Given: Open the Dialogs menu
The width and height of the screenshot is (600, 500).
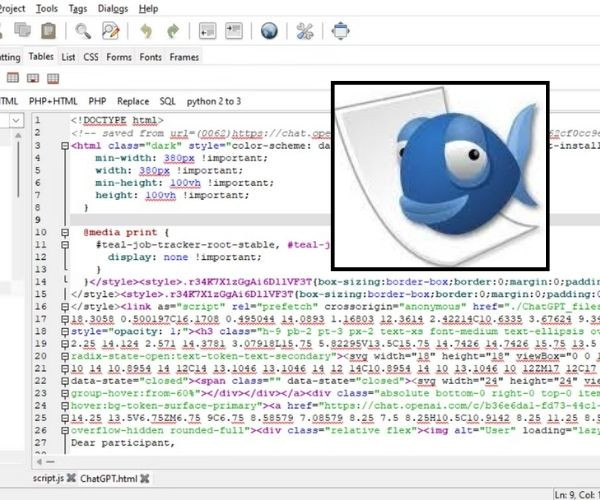Looking at the screenshot, I should pos(113,8).
